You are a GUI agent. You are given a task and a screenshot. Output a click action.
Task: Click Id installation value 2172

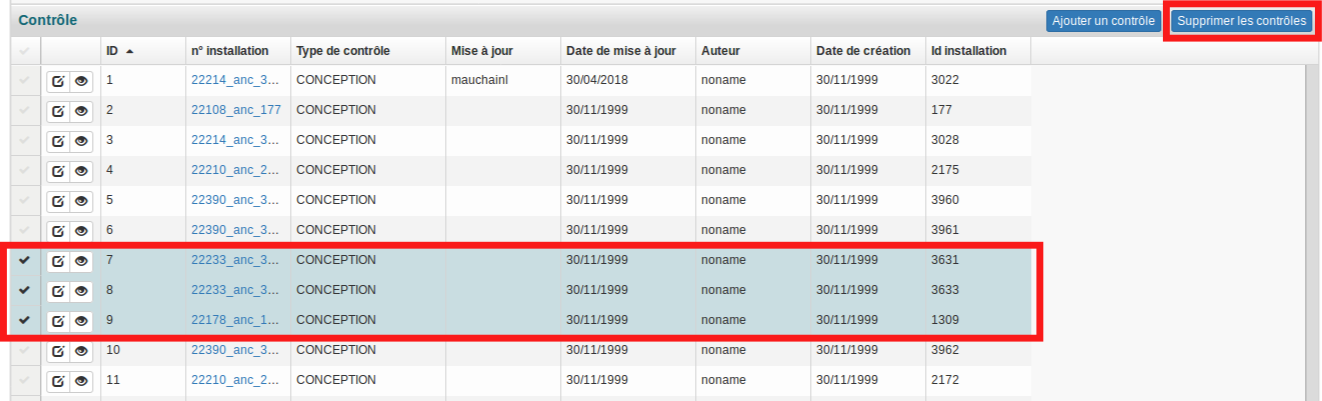(945, 380)
